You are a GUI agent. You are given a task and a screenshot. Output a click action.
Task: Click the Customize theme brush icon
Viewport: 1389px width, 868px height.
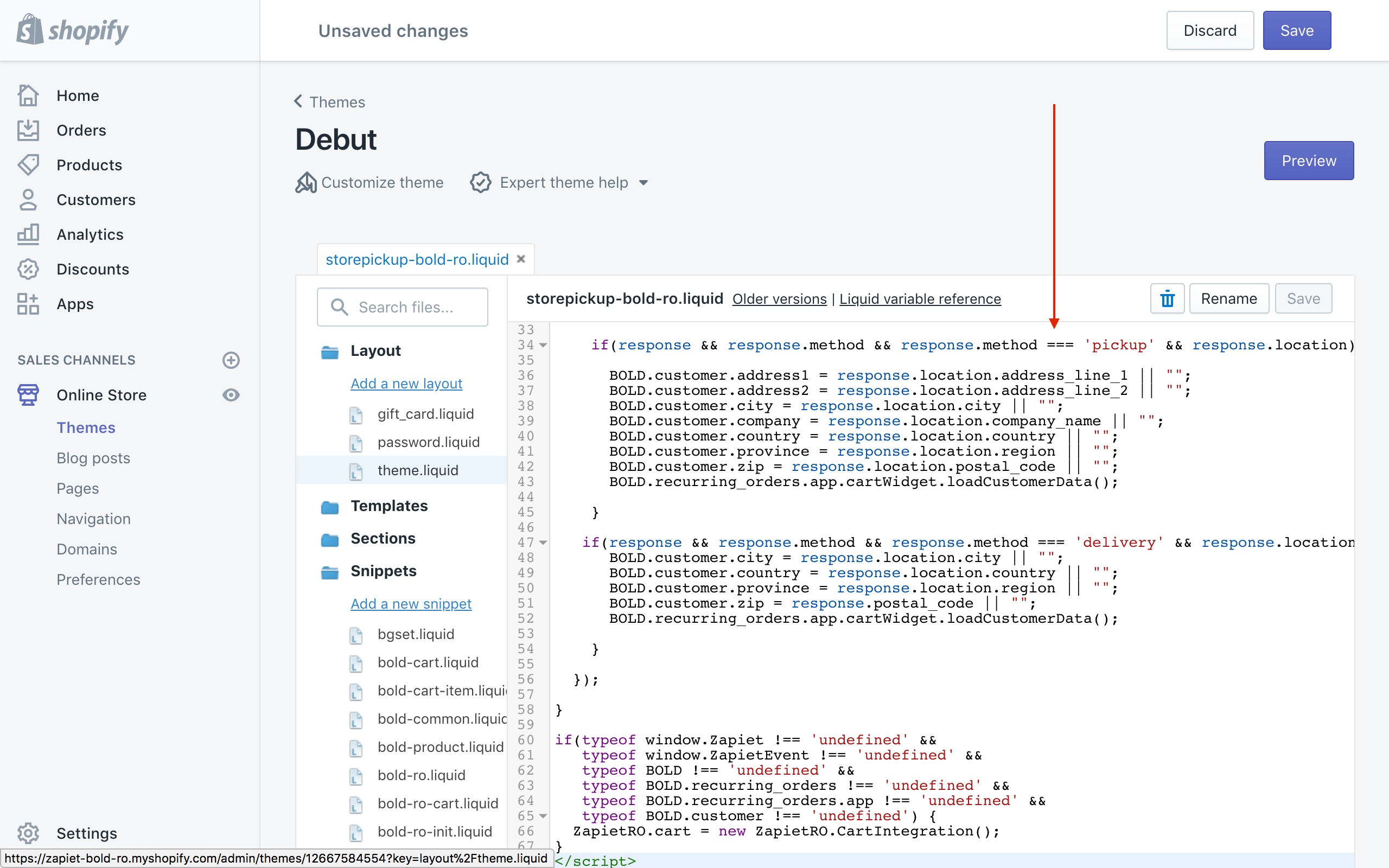306,183
